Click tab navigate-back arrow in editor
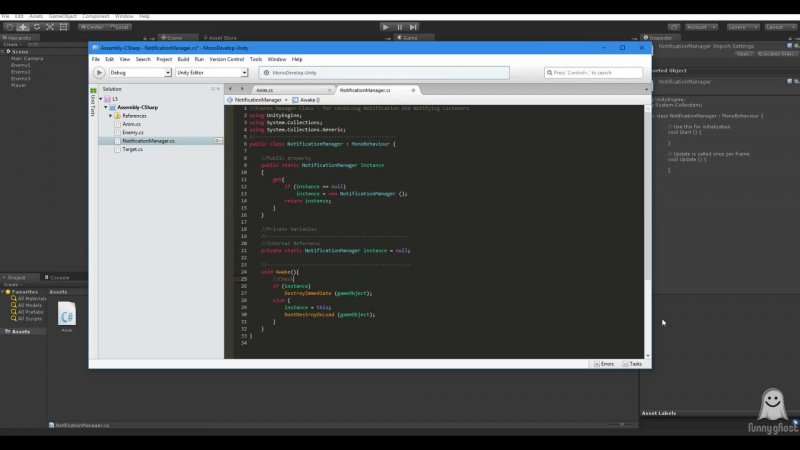Viewport: 800px width, 450px height. coord(230,89)
